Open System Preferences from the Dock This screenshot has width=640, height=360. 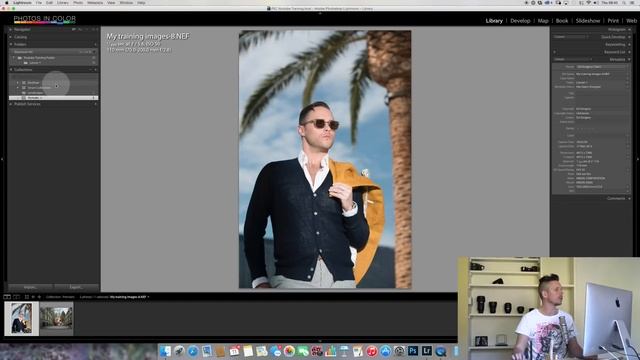tap(400, 351)
